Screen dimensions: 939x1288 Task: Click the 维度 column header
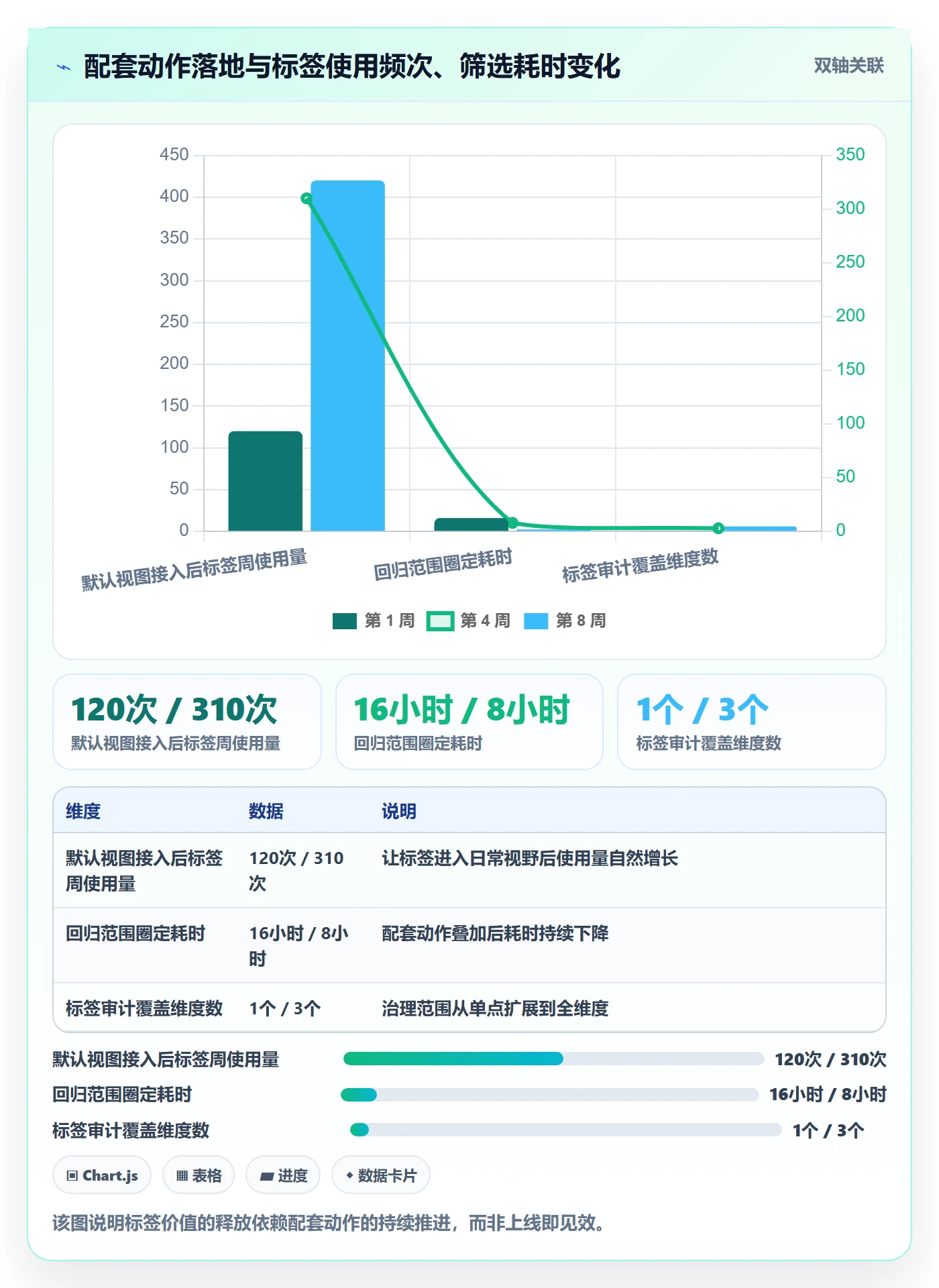[x=83, y=811]
